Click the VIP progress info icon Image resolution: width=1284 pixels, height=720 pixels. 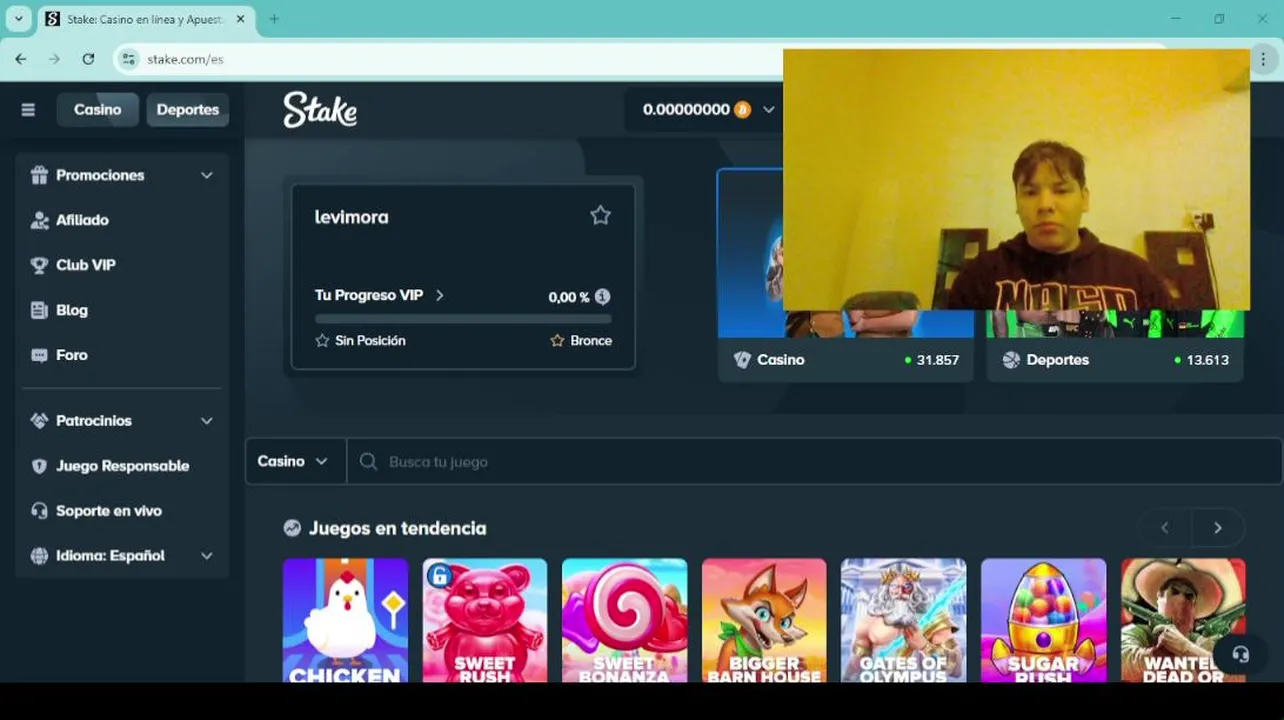pos(602,296)
